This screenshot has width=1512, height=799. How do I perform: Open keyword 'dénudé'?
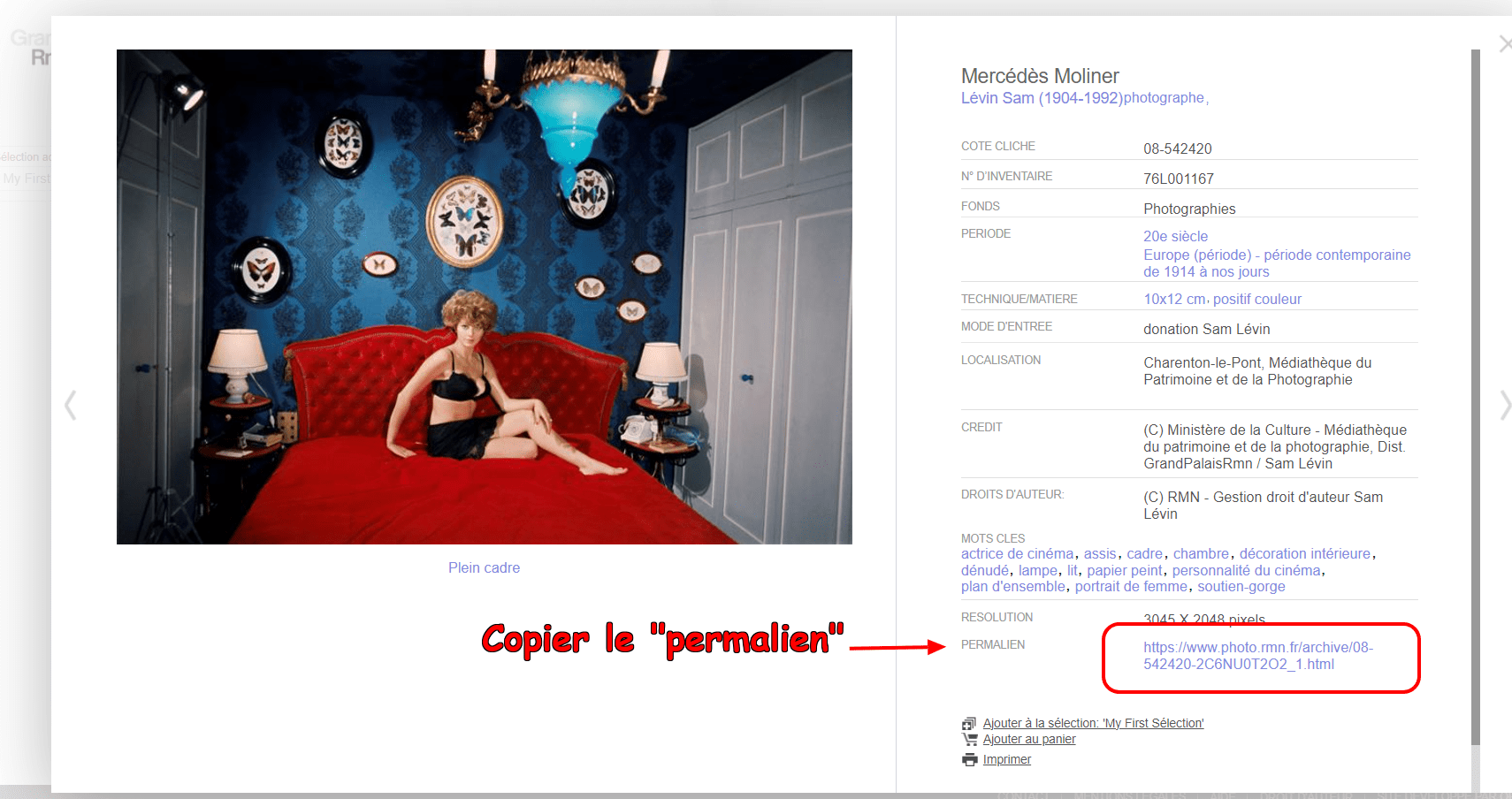click(985, 571)
